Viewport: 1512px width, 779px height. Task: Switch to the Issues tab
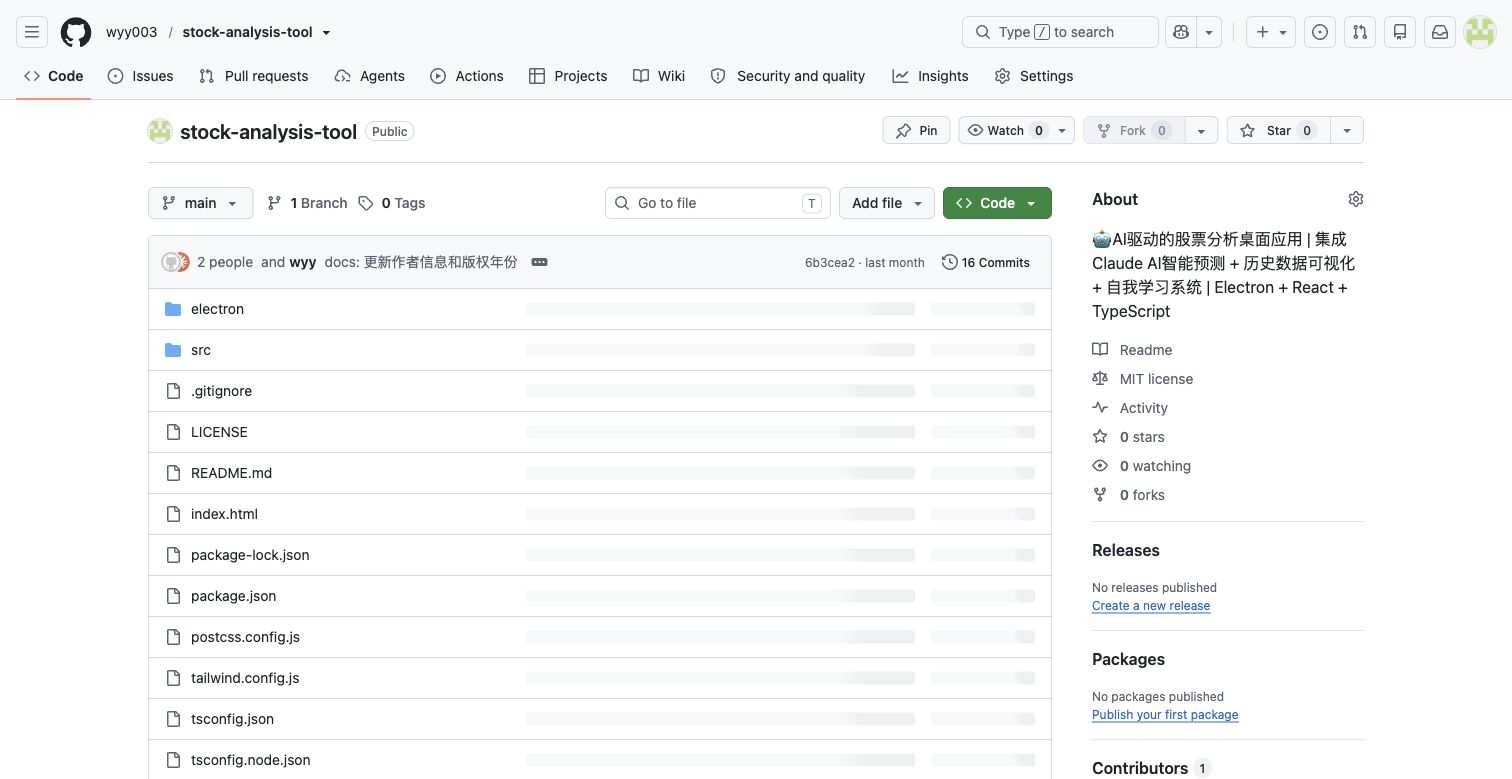141,76
